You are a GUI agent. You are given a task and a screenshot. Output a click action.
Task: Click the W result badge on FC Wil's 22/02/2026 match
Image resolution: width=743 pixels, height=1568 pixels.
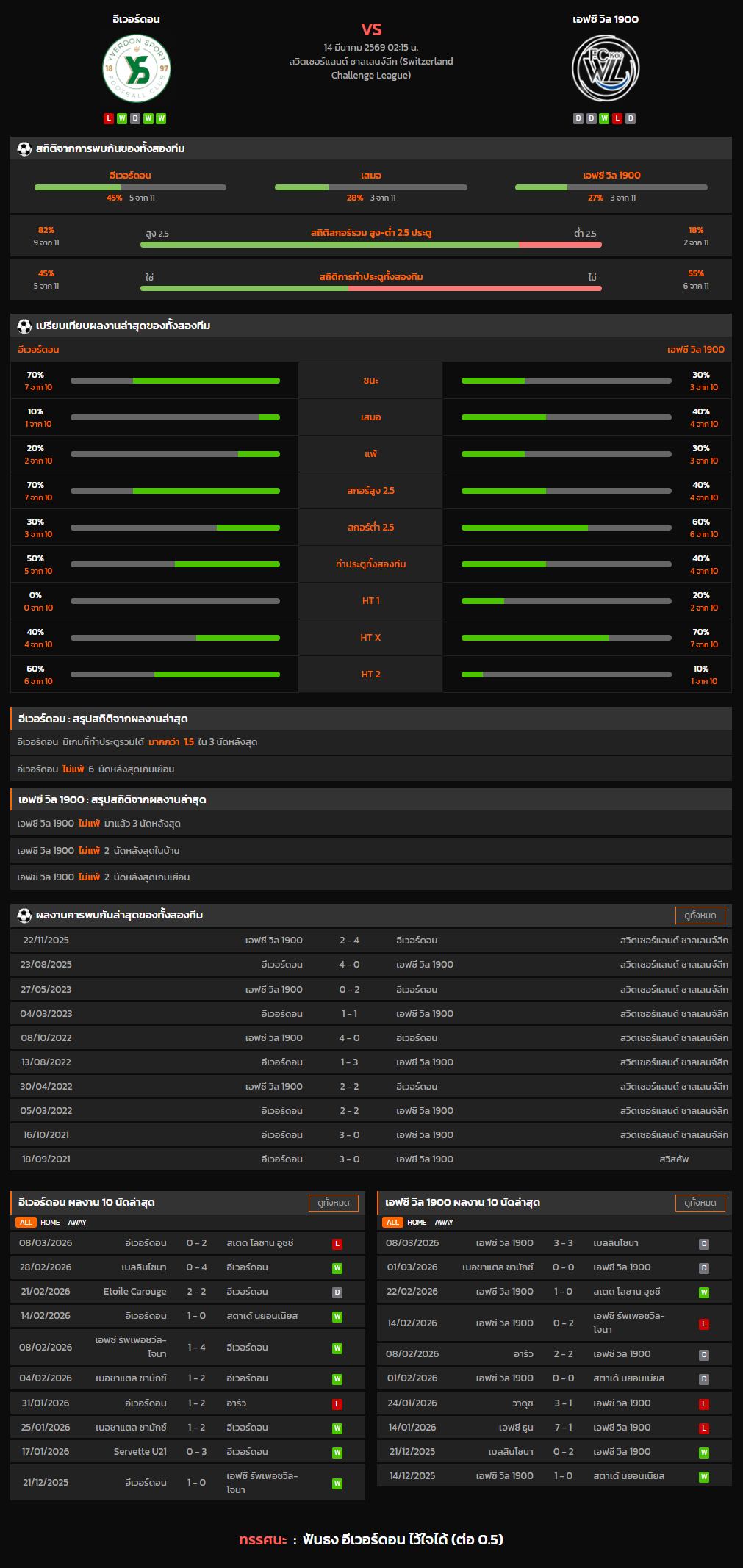click(x=703, y=1292)
